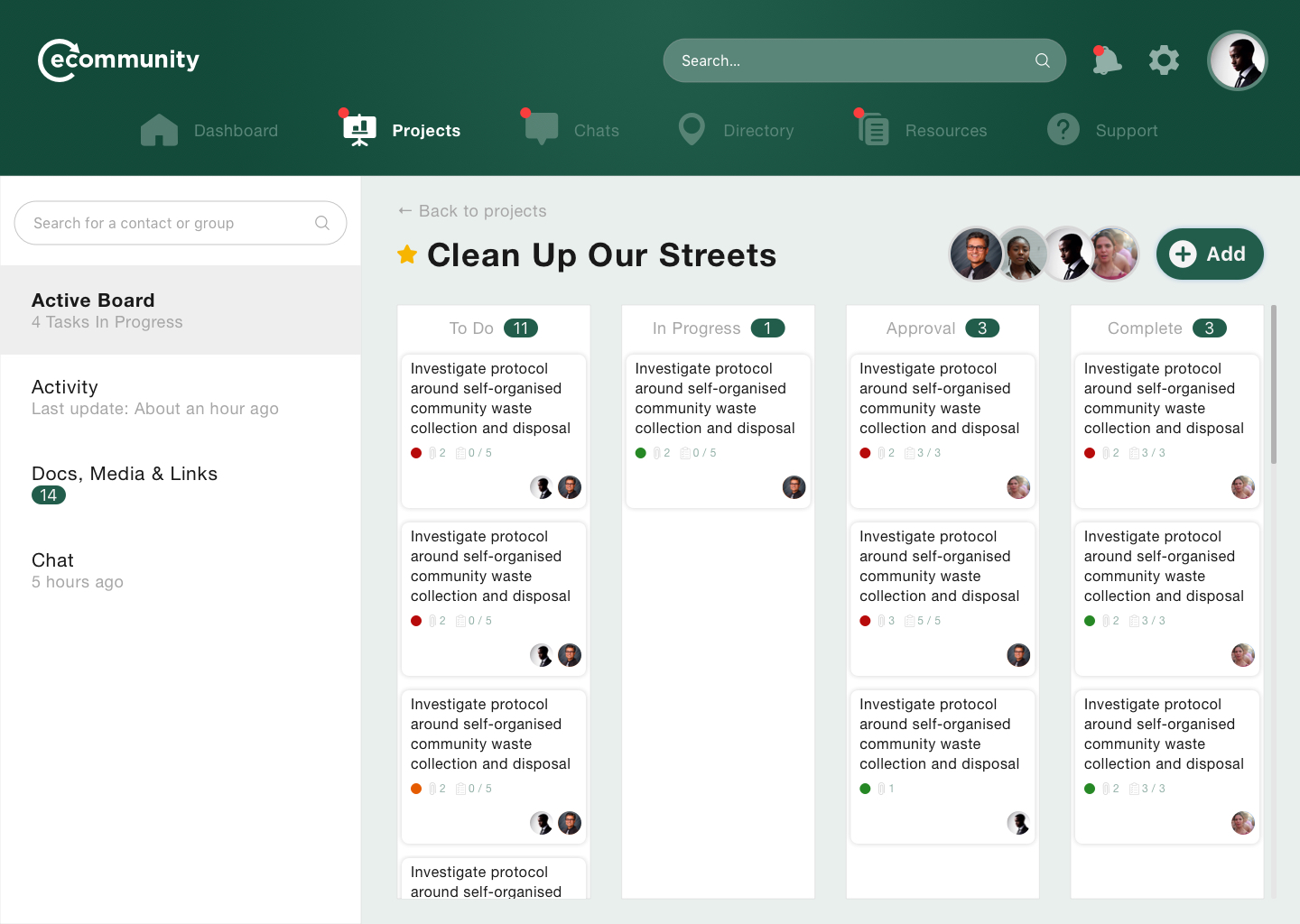Select Docs, Media & Links in sidebar

pos(125,474)
